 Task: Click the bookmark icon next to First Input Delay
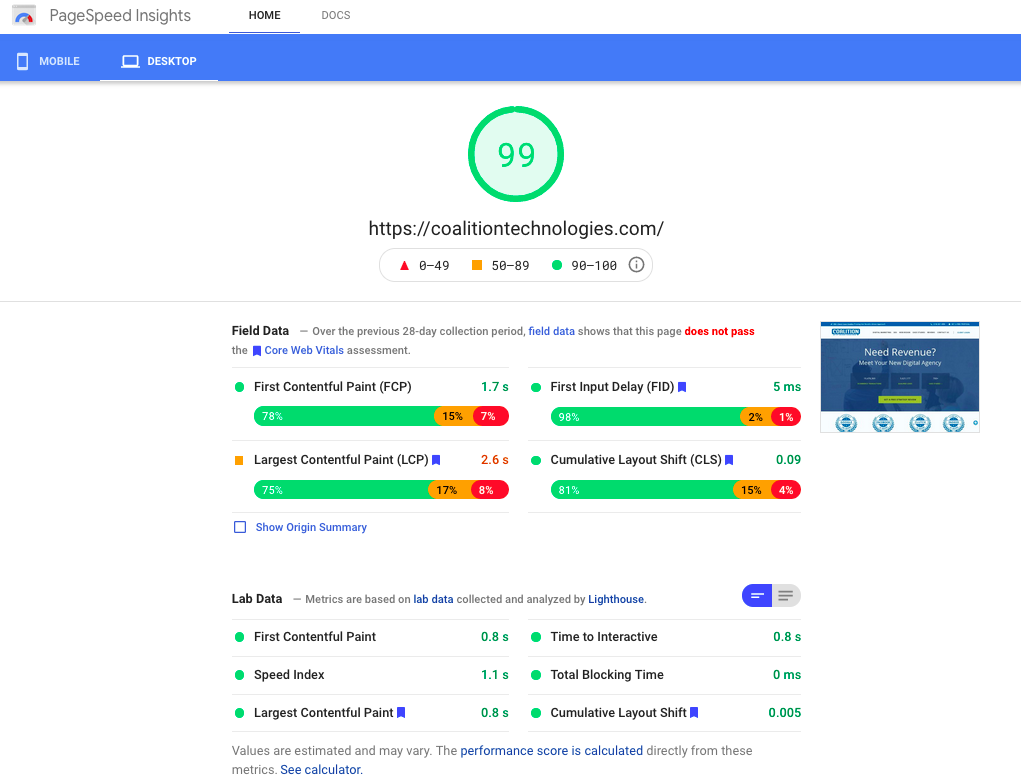point(684,386)
